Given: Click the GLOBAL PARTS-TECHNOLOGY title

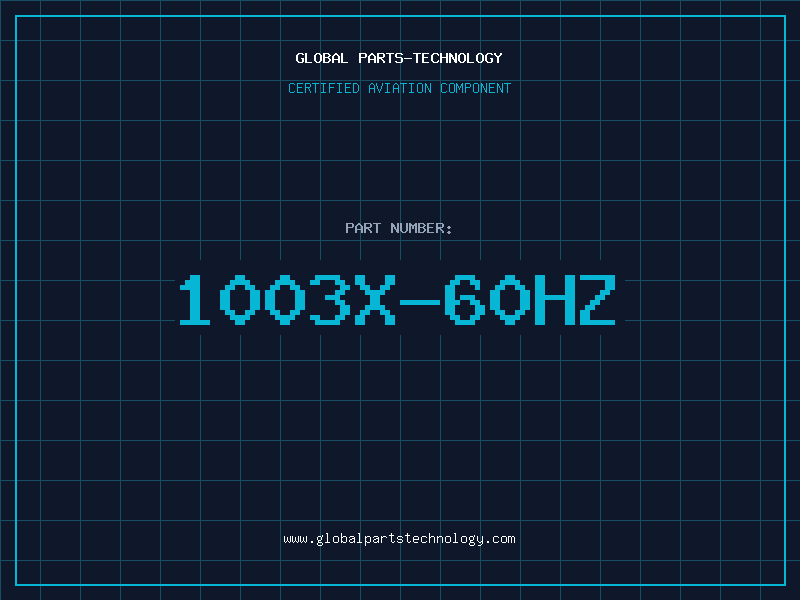Looking at the screenshot, I should pyautogui.click(x=399, y=58).
